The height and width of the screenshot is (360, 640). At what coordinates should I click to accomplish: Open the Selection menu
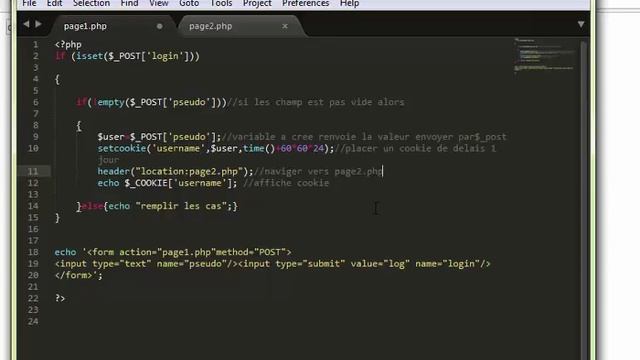[x=91, y=4]
